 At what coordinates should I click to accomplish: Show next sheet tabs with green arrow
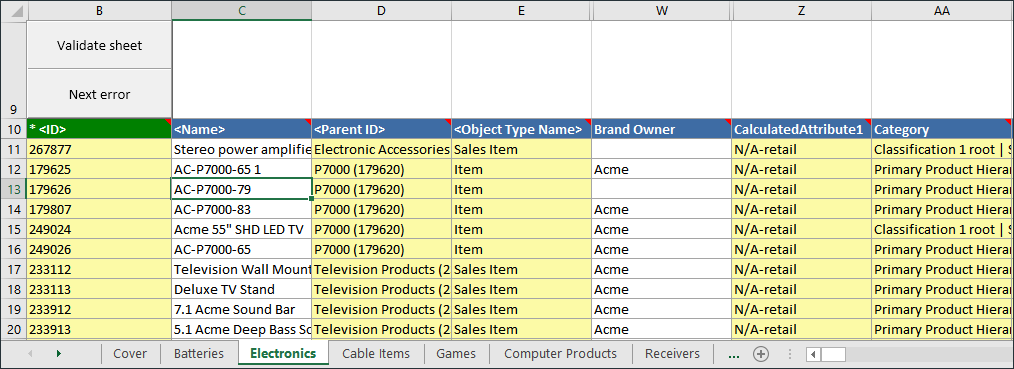[59, 353]
